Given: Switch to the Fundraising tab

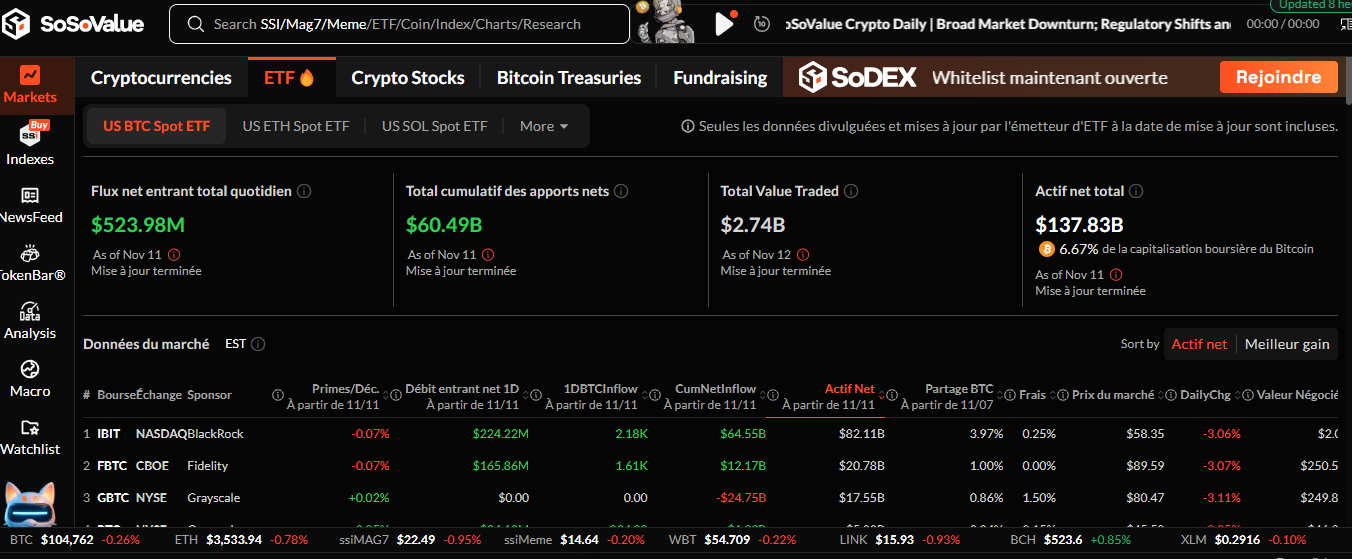Looking at the screenshot, I should click(x=720, y=78).
